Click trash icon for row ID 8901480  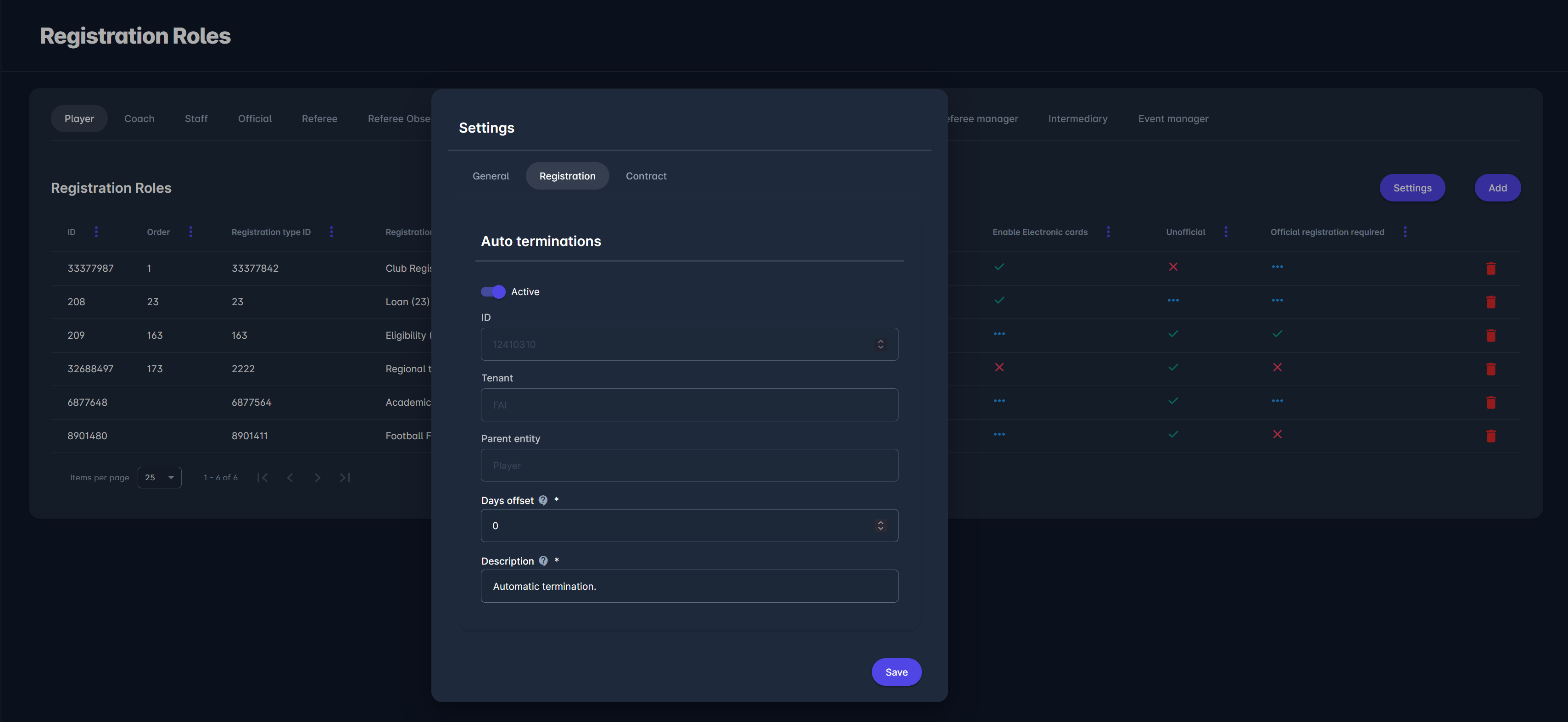1491,436
